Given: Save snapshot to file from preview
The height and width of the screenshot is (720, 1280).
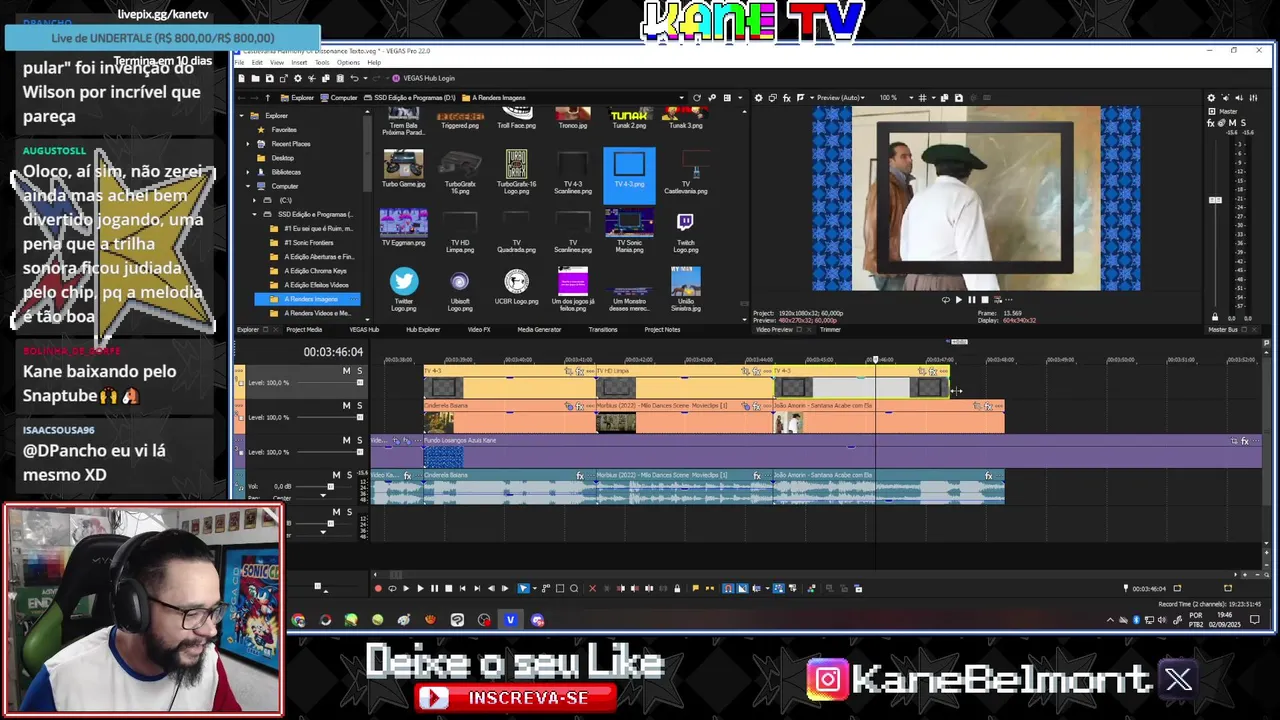Looking at the screenshot, I should click(x=958, y=98).
